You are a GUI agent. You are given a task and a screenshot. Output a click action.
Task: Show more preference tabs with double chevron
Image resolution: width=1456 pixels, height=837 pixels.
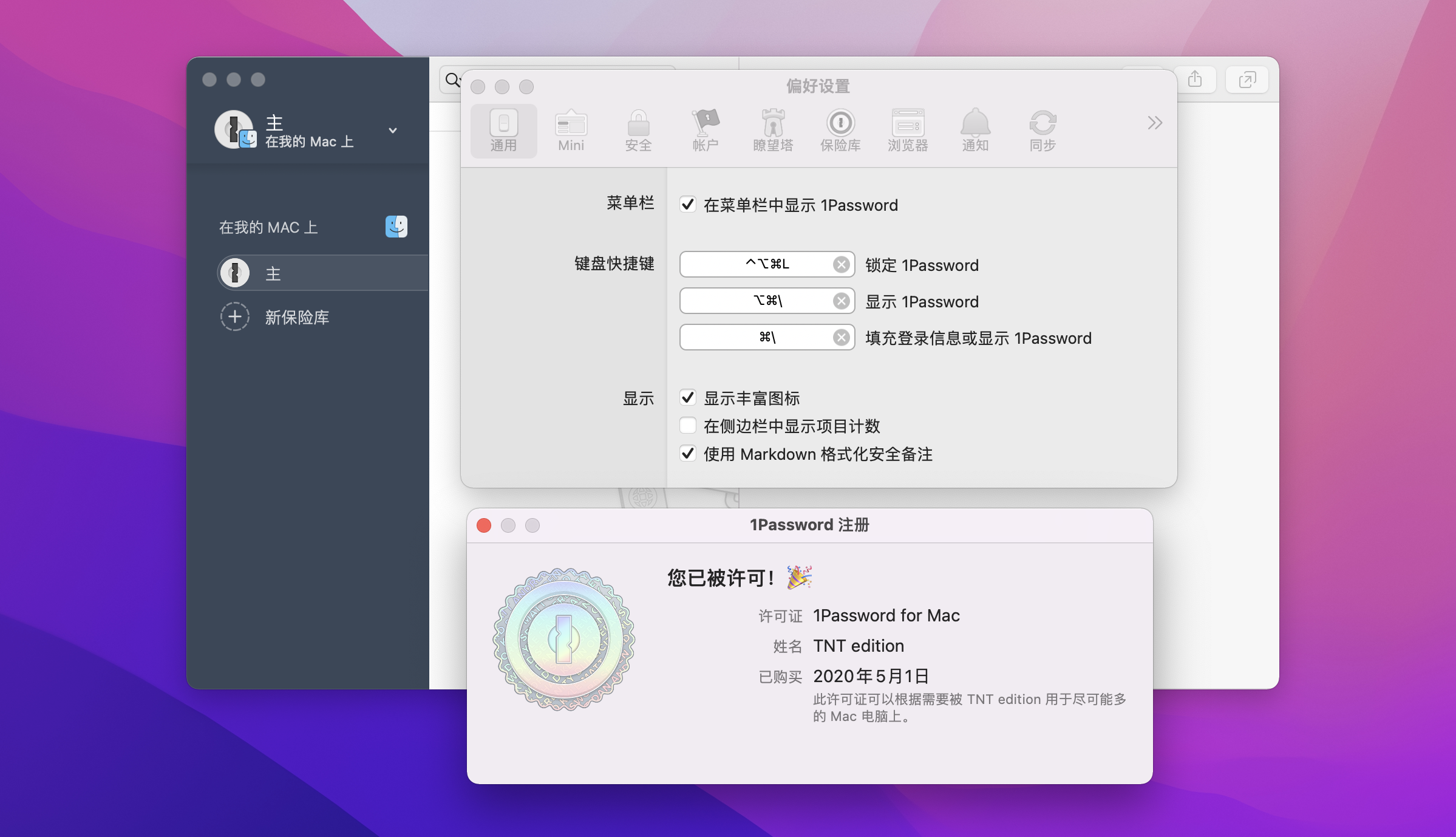(x=1154, y=123)
